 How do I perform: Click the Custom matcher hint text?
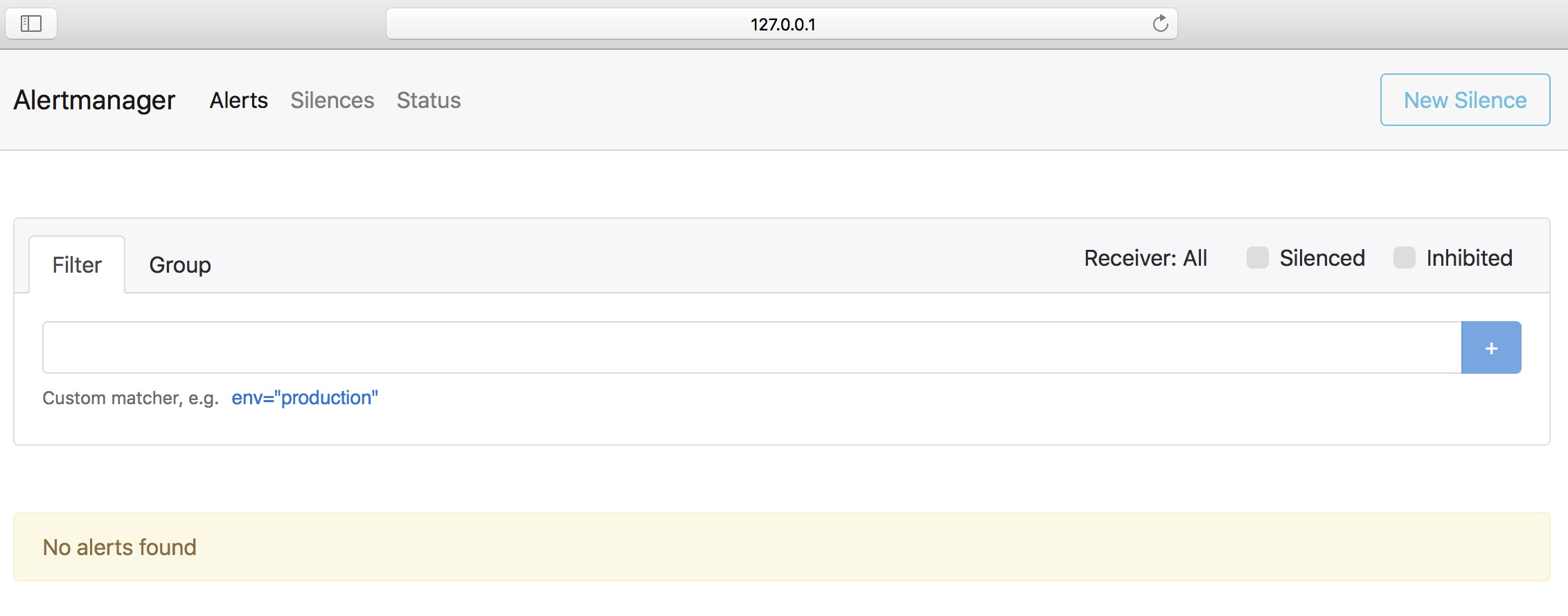click(131, 398)
